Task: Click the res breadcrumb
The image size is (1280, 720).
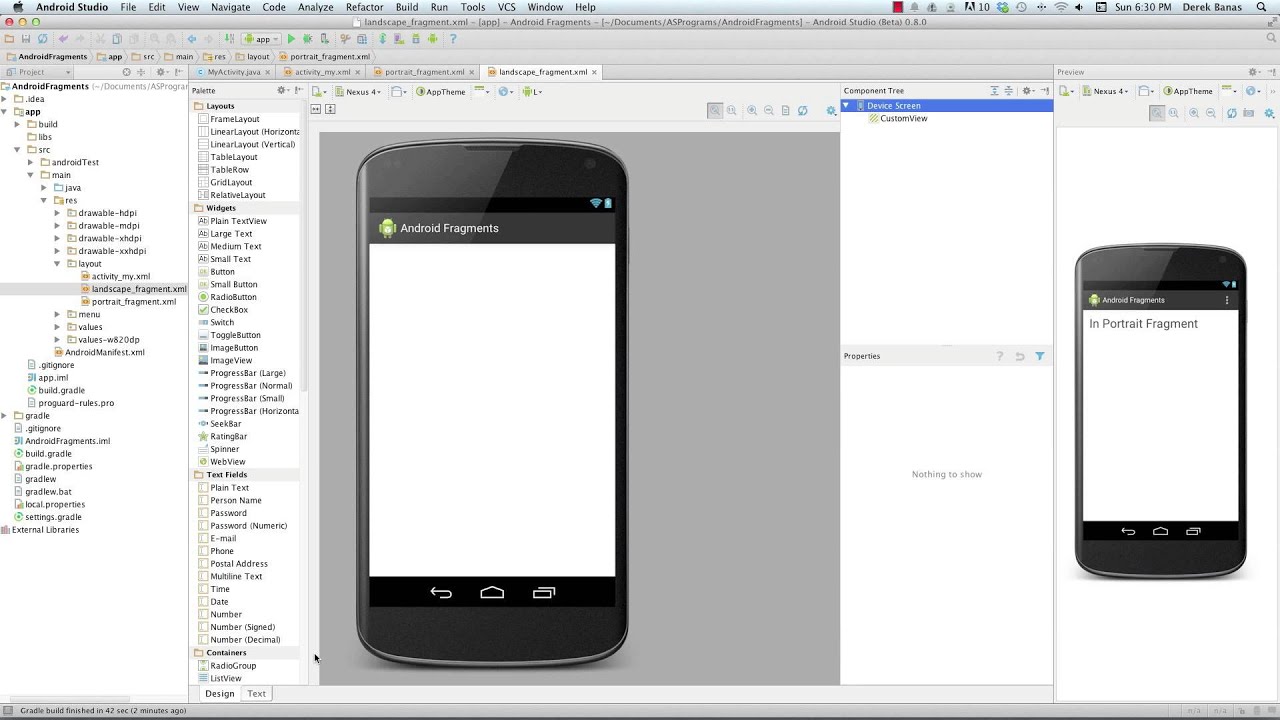Action: tap(214, 56)
